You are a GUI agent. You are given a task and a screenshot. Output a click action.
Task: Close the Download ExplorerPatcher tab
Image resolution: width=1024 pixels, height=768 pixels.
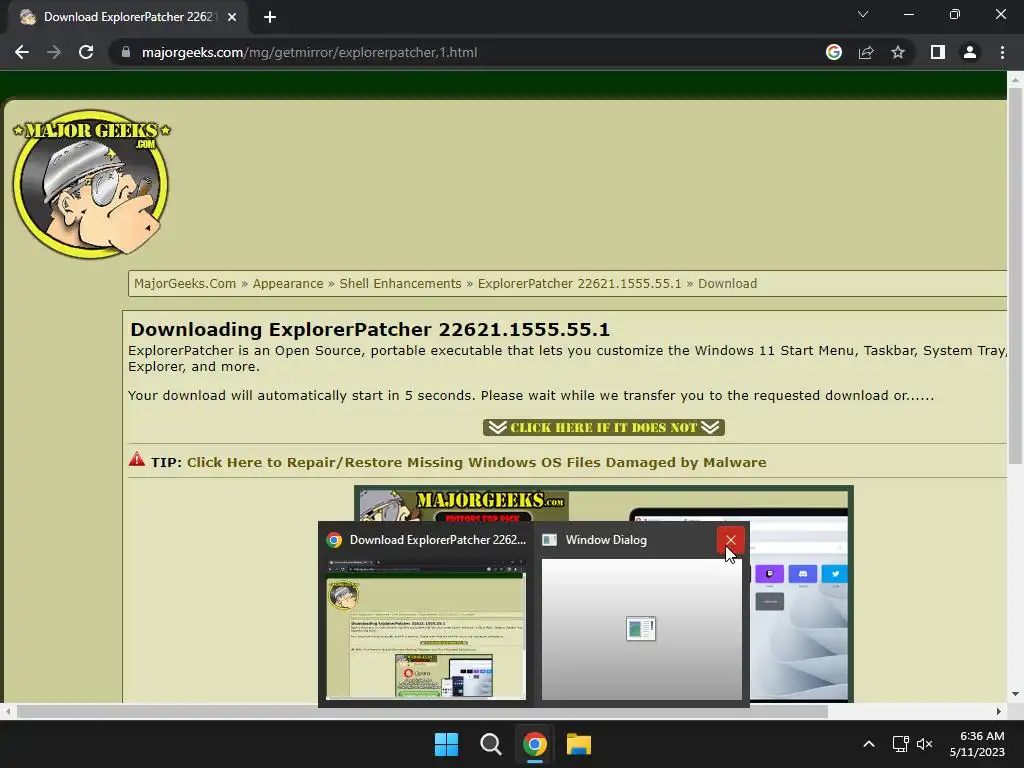click(232, 17)
